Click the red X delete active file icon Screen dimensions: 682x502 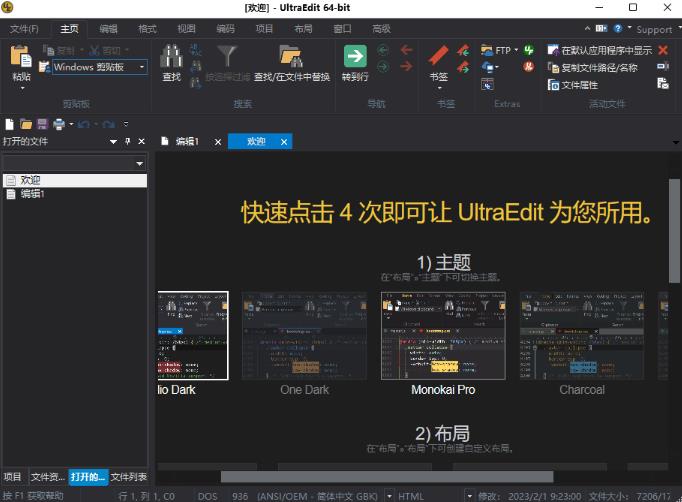663,50
